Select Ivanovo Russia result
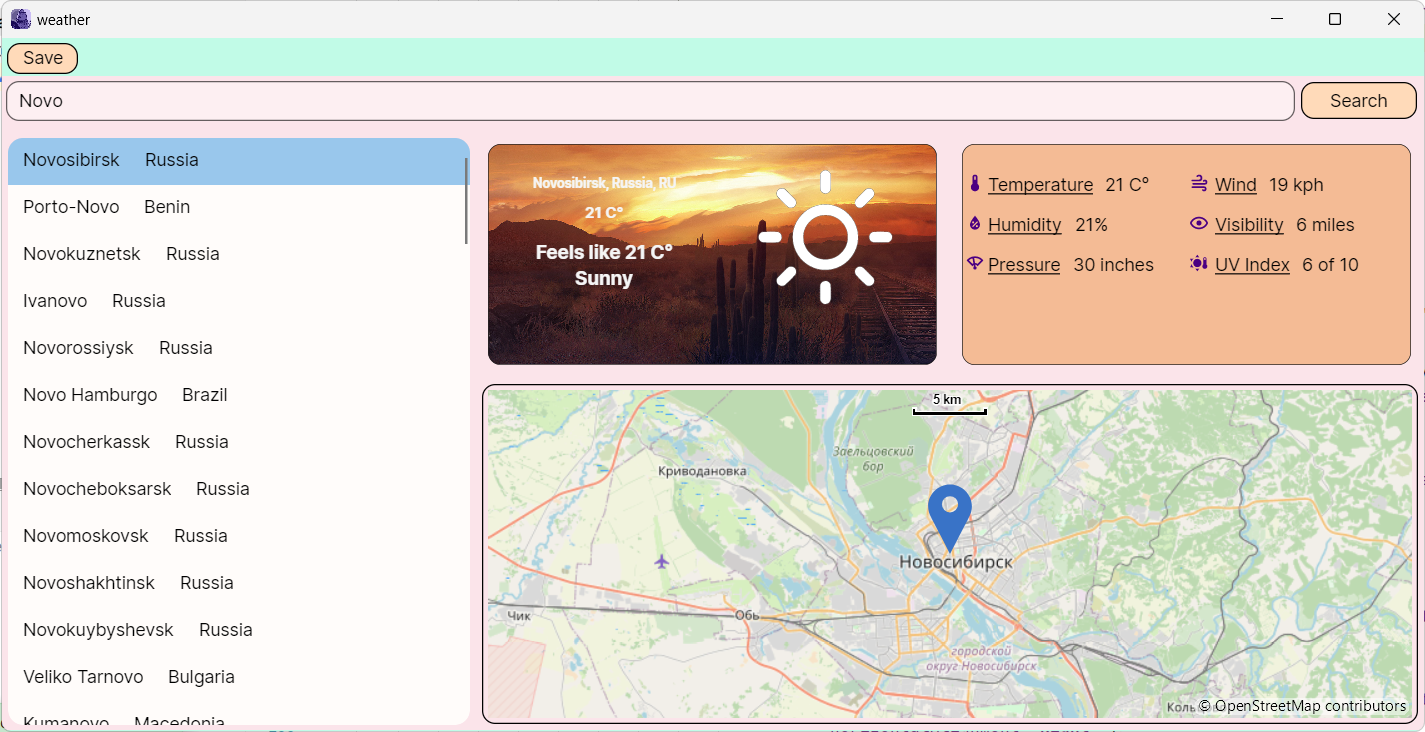1425x732 pixels. (x=238, y=301)
